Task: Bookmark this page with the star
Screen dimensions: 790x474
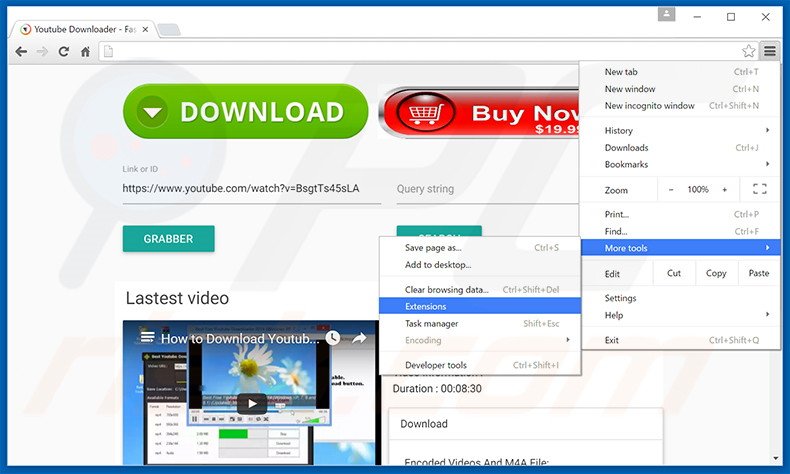Action: pos(749,51)
